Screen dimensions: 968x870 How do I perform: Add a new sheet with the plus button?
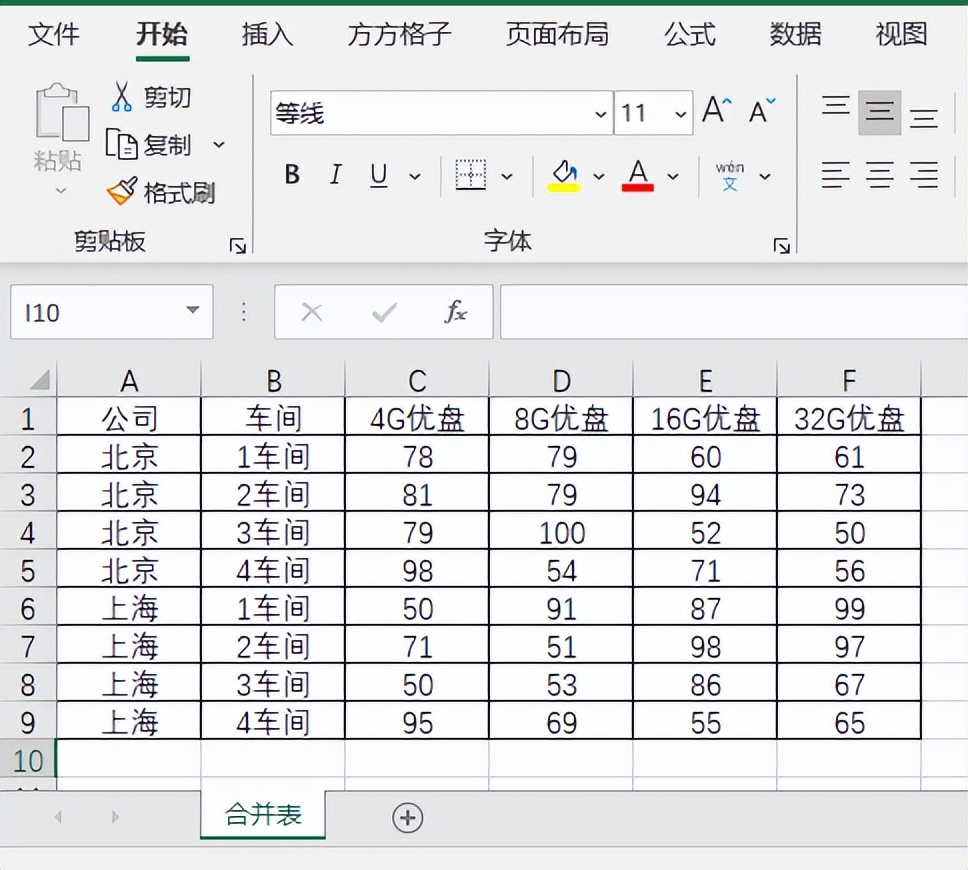407,818
